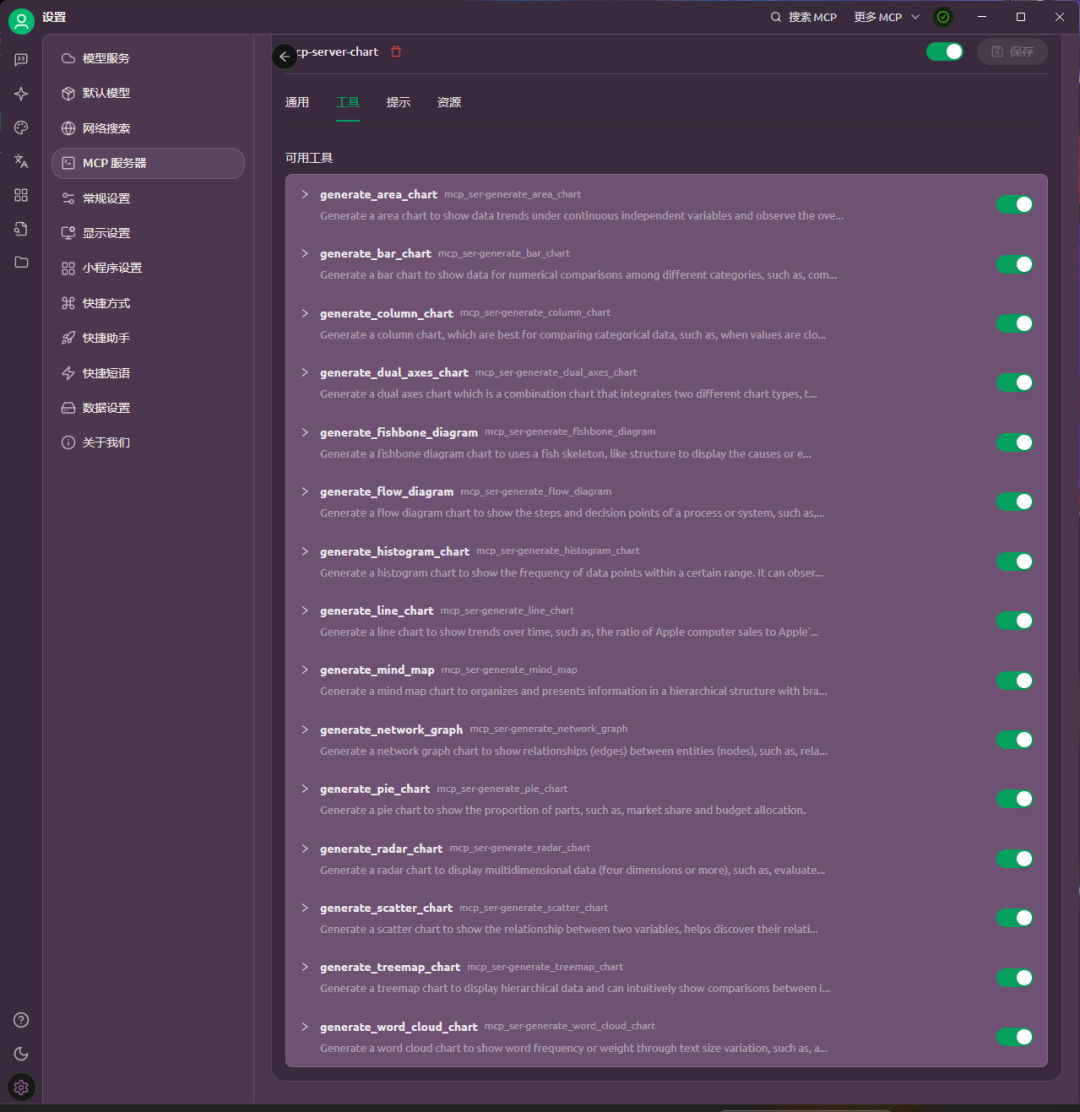Open 显示设置 settings section
Screen dimensions: 1080x1112
(148, 233)
